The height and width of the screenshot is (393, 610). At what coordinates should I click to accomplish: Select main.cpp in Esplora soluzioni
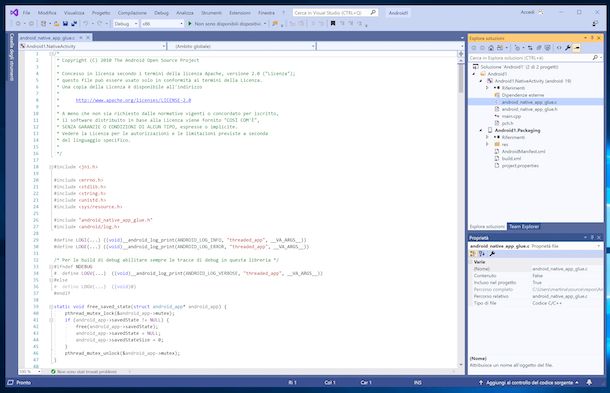(511, 116)
